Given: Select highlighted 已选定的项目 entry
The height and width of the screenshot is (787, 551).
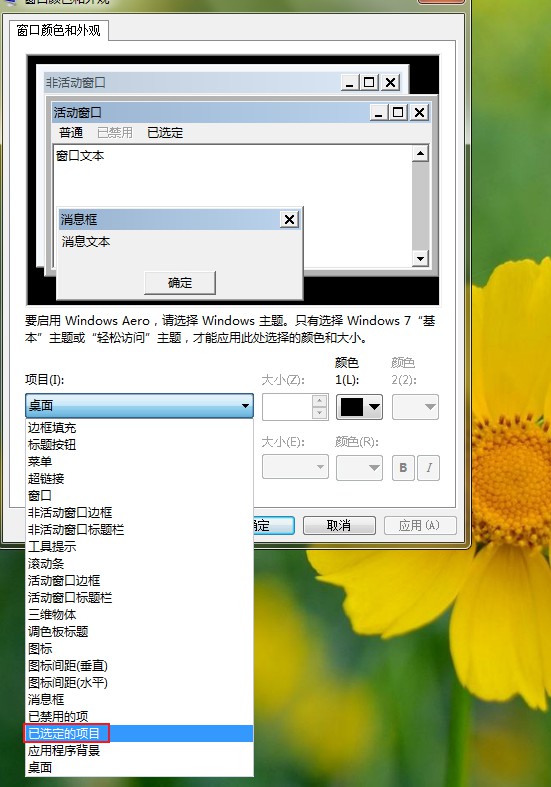Looking at the screenshot, I should tap(139, 734).
